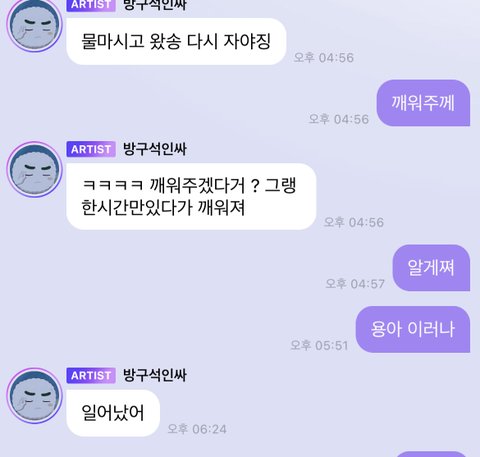Click the 오후 04:56 timestamp after 자야징 bubble
480x457 pixels.
[324, 57]
